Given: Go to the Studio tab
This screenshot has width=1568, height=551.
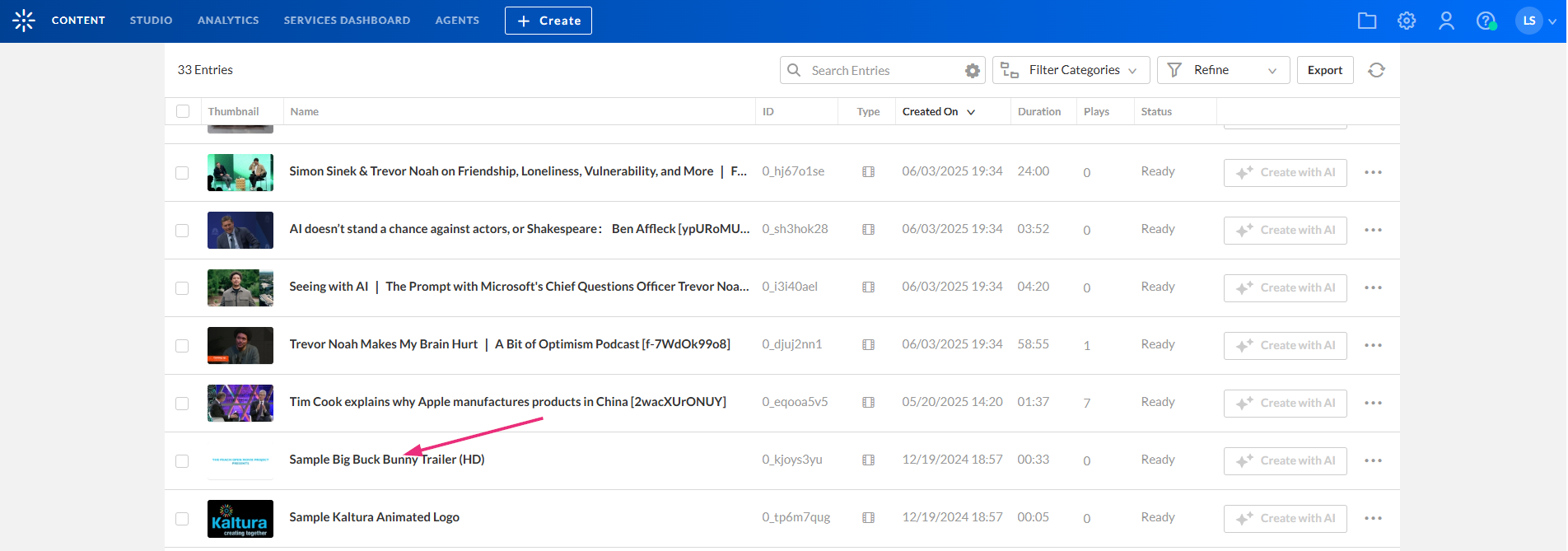Looking at the screenshot, I should (x=151, y=21).
